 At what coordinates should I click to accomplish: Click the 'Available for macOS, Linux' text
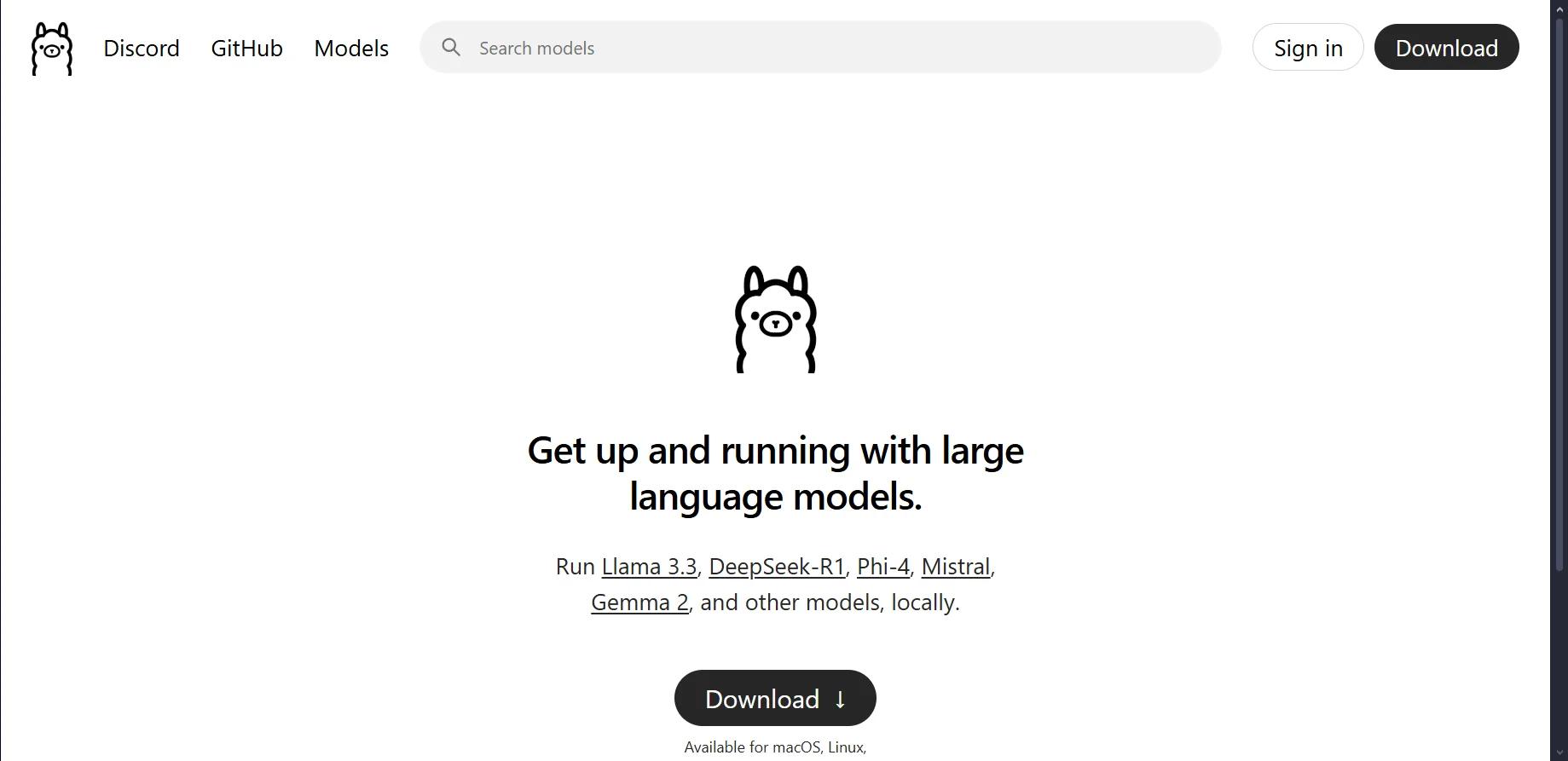point(775,747)
